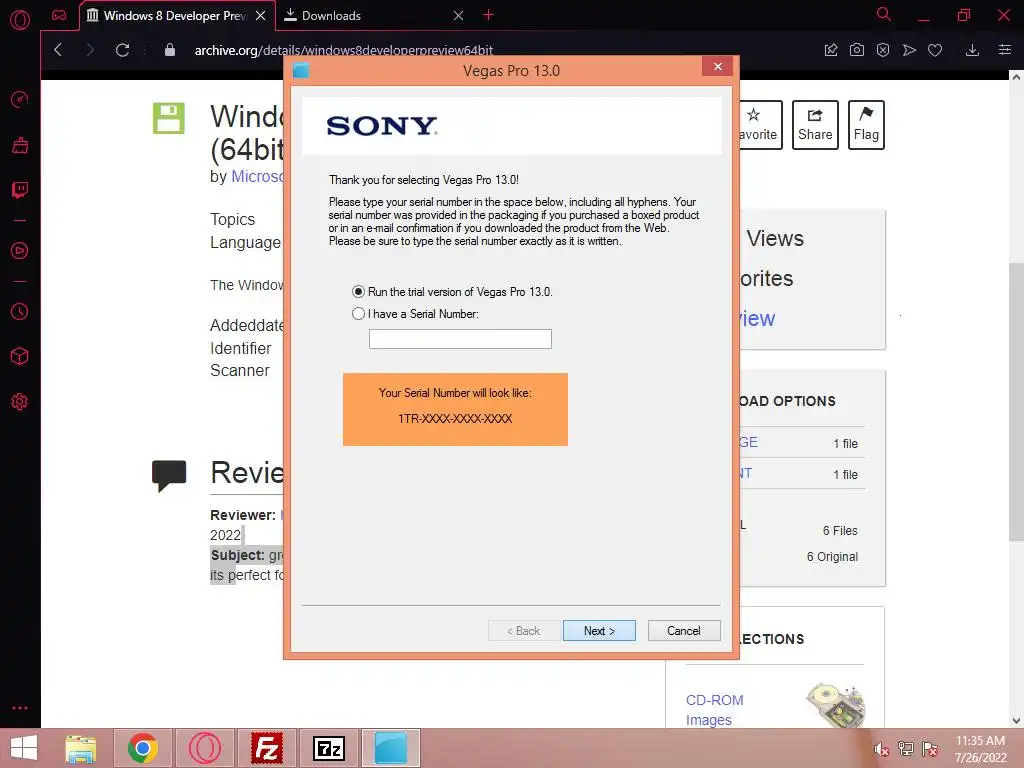Open Action Center flag tray icon

point(930,748)
